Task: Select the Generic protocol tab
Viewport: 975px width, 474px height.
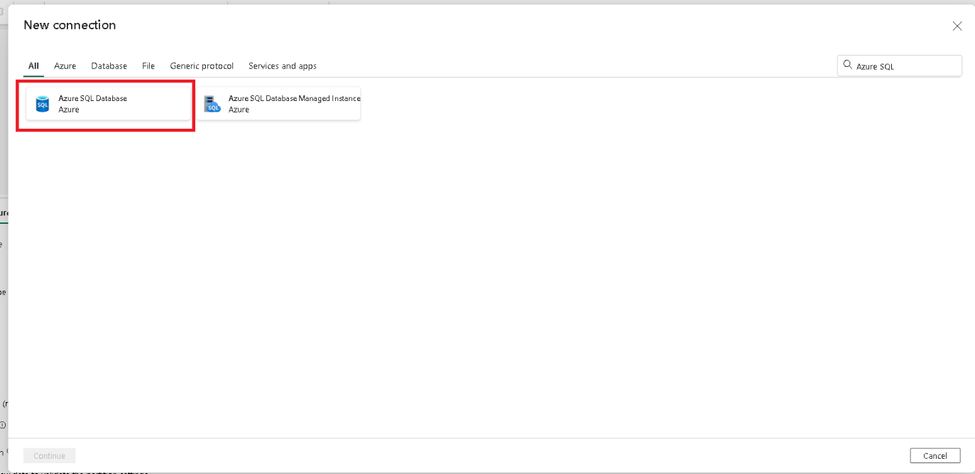Action: (201, 66)
